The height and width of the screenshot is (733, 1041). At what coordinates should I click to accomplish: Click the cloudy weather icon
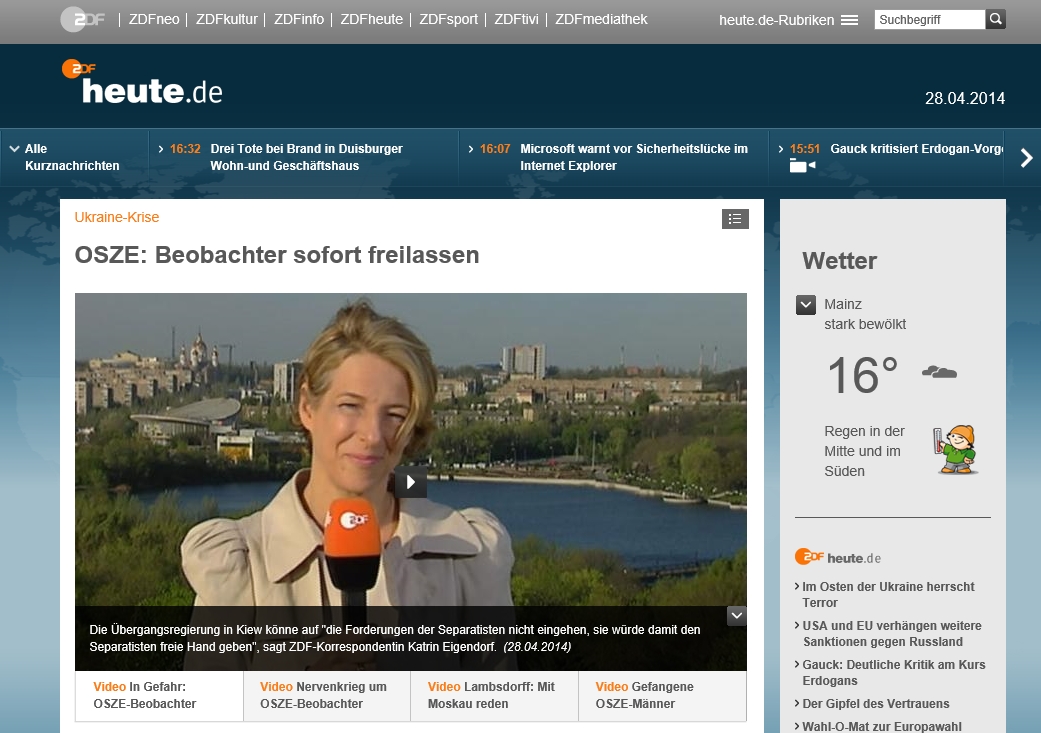click(939, 372)
